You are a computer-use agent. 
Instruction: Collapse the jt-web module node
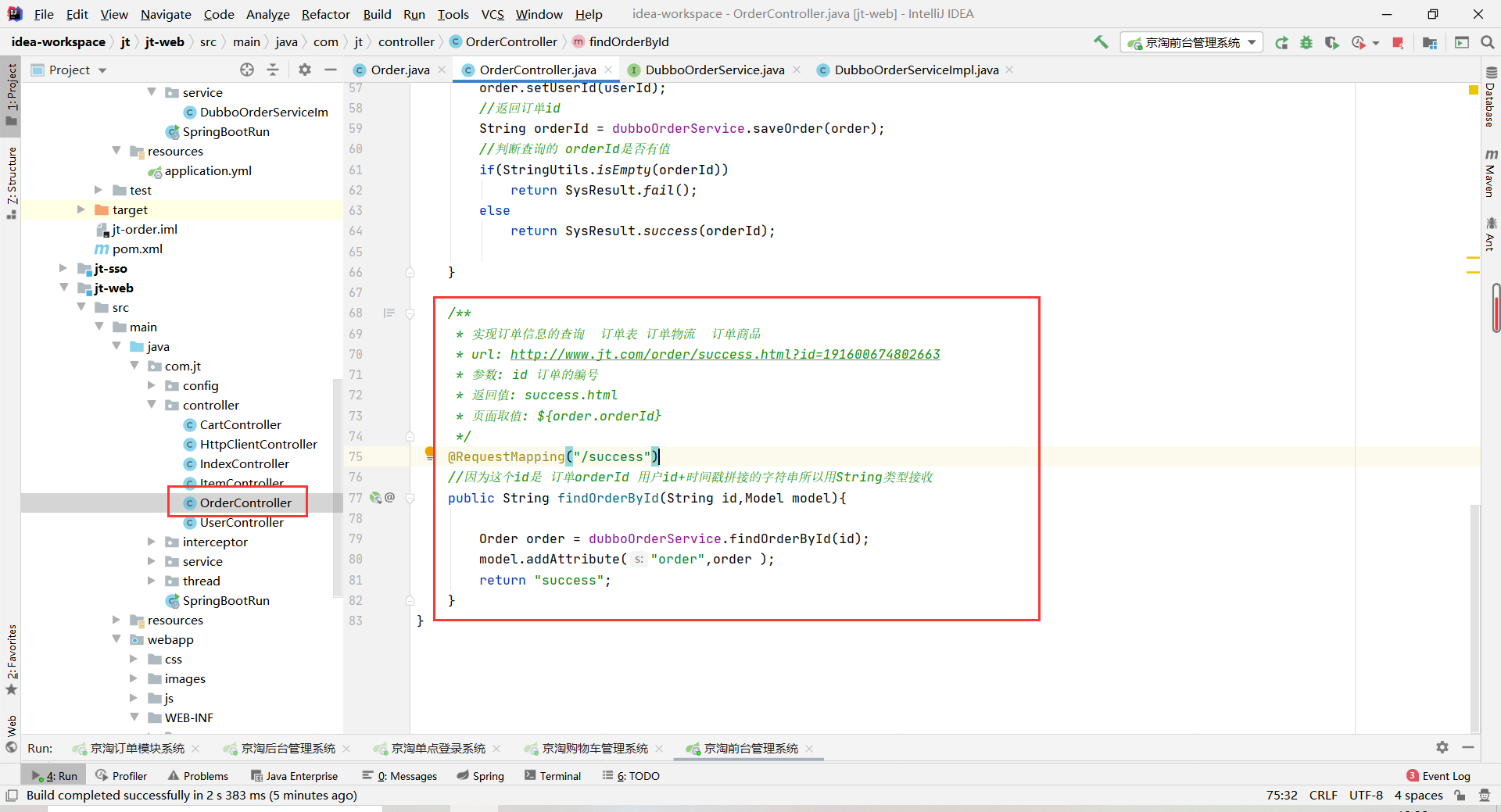[x=63, y=288]
